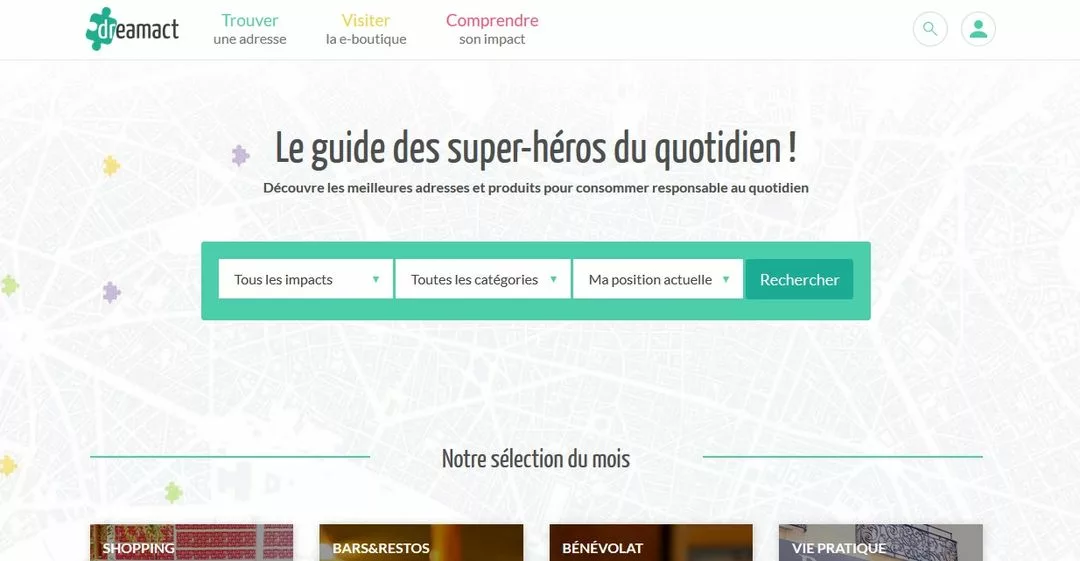This screenshot has height=561, width=1080.
Task: Open 'Visiter la e-boutique' menu item
Action: point(366,29)
